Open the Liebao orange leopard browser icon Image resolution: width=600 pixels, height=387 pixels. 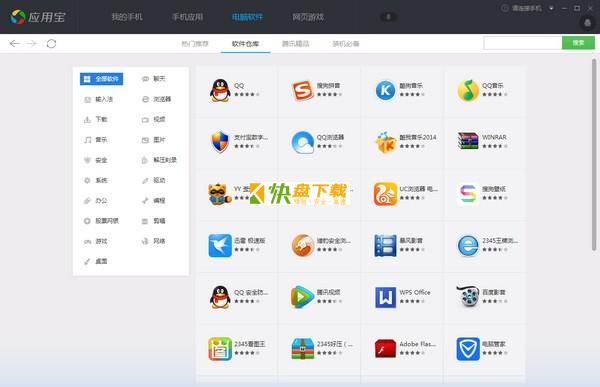[x=303, y=245]
